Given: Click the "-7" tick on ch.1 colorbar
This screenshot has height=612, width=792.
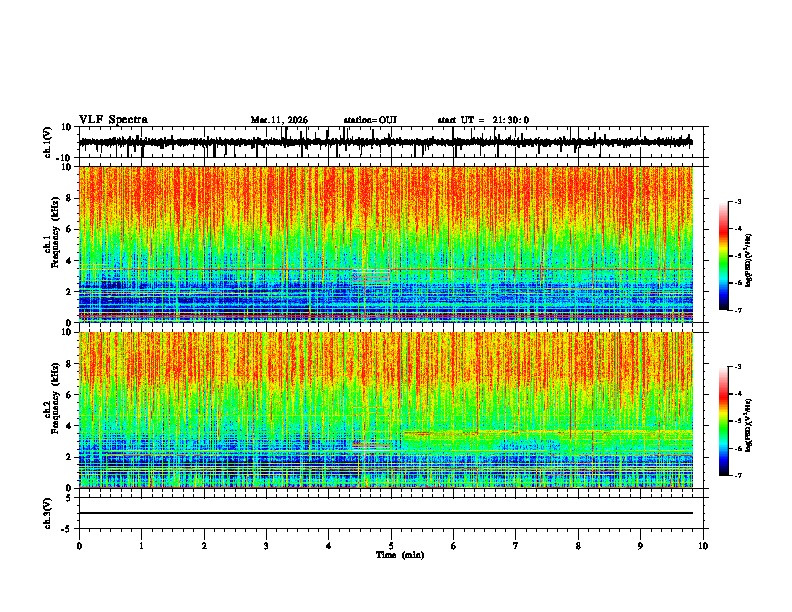Looking at the screenshot, I should [x=738, y=310].
